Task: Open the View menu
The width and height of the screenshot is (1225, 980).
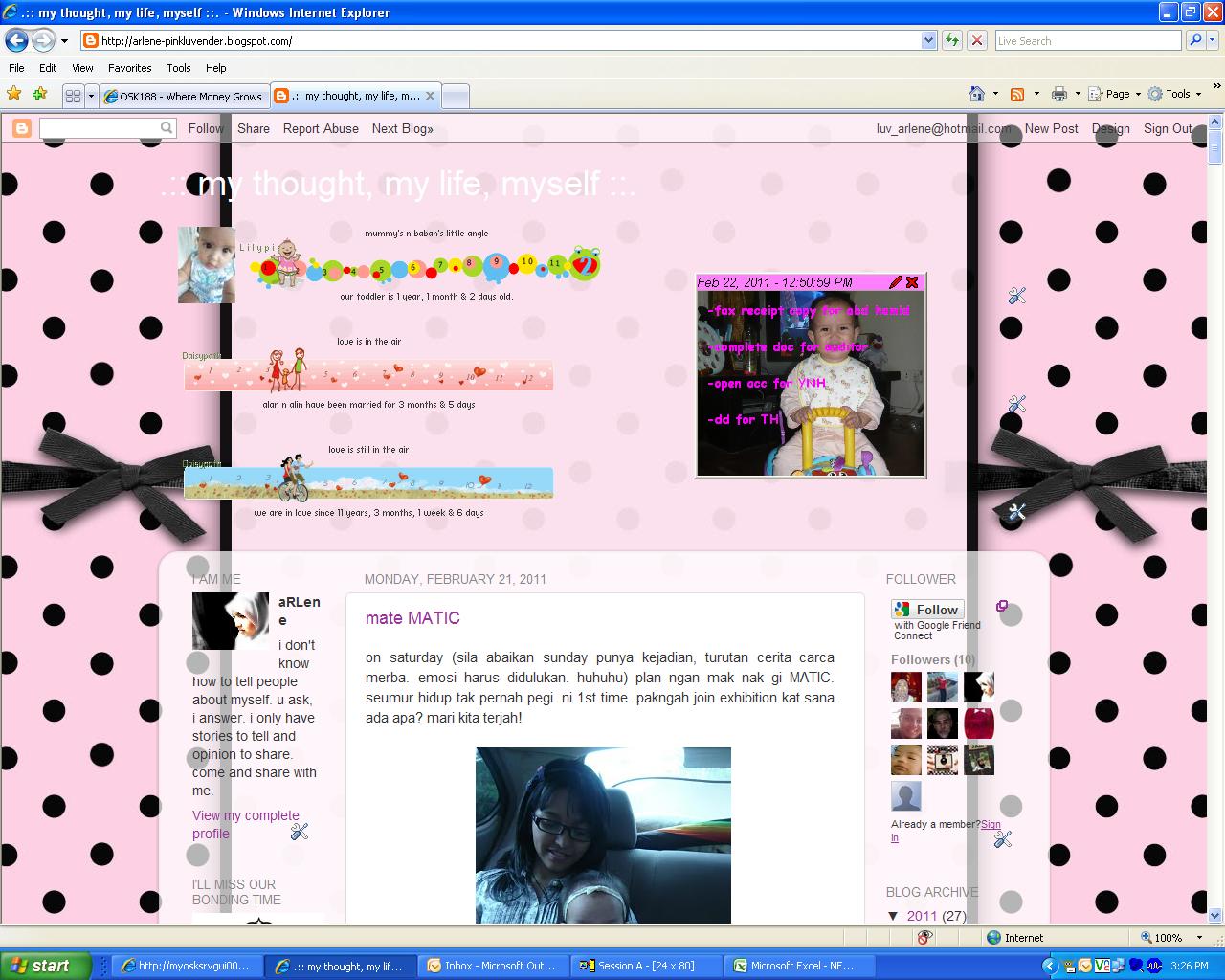Action: (83, 68)
